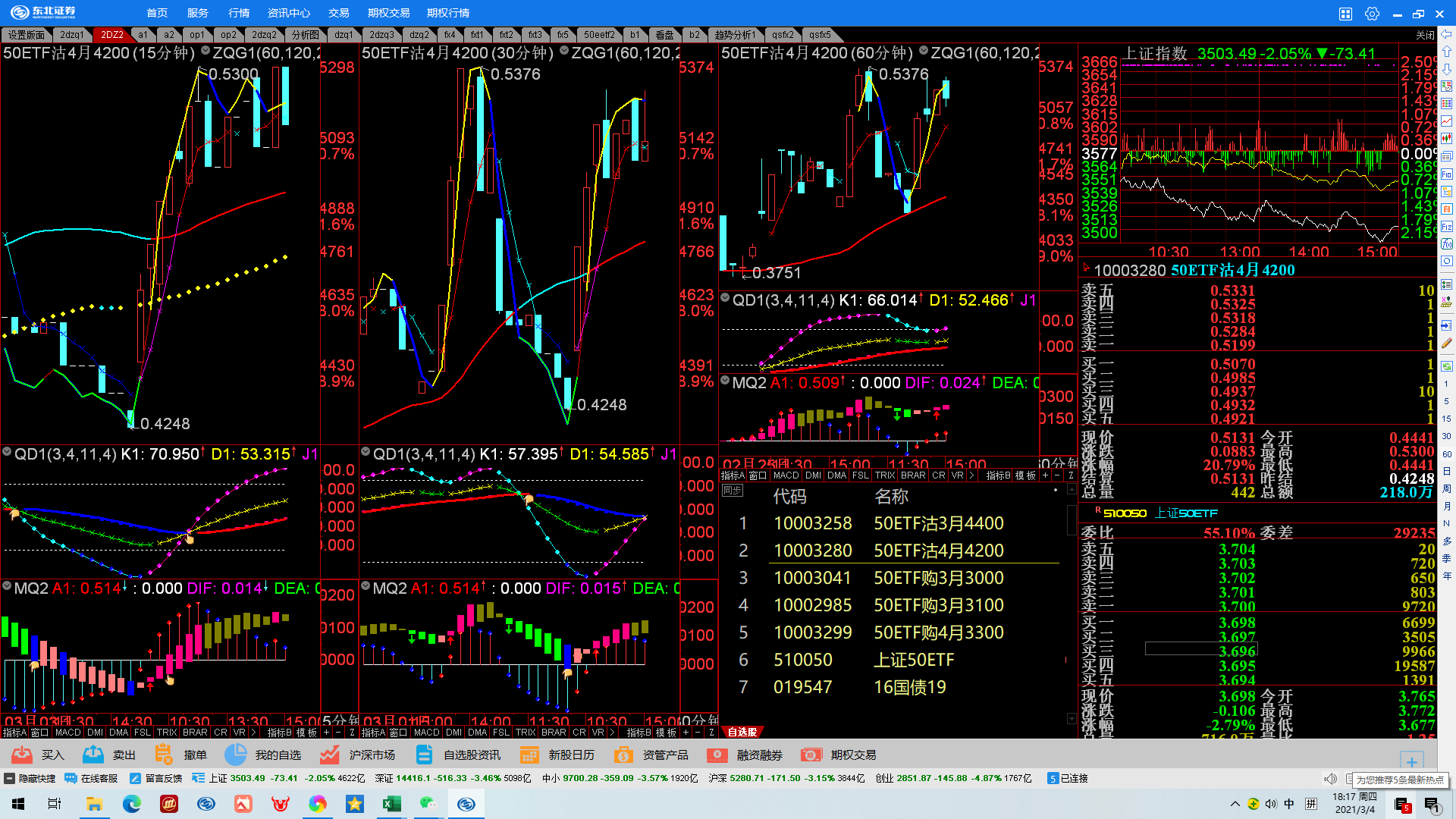Open 撤单 cancel order icon
This screenshot has height=819, width=1456.
pos(164,755)
